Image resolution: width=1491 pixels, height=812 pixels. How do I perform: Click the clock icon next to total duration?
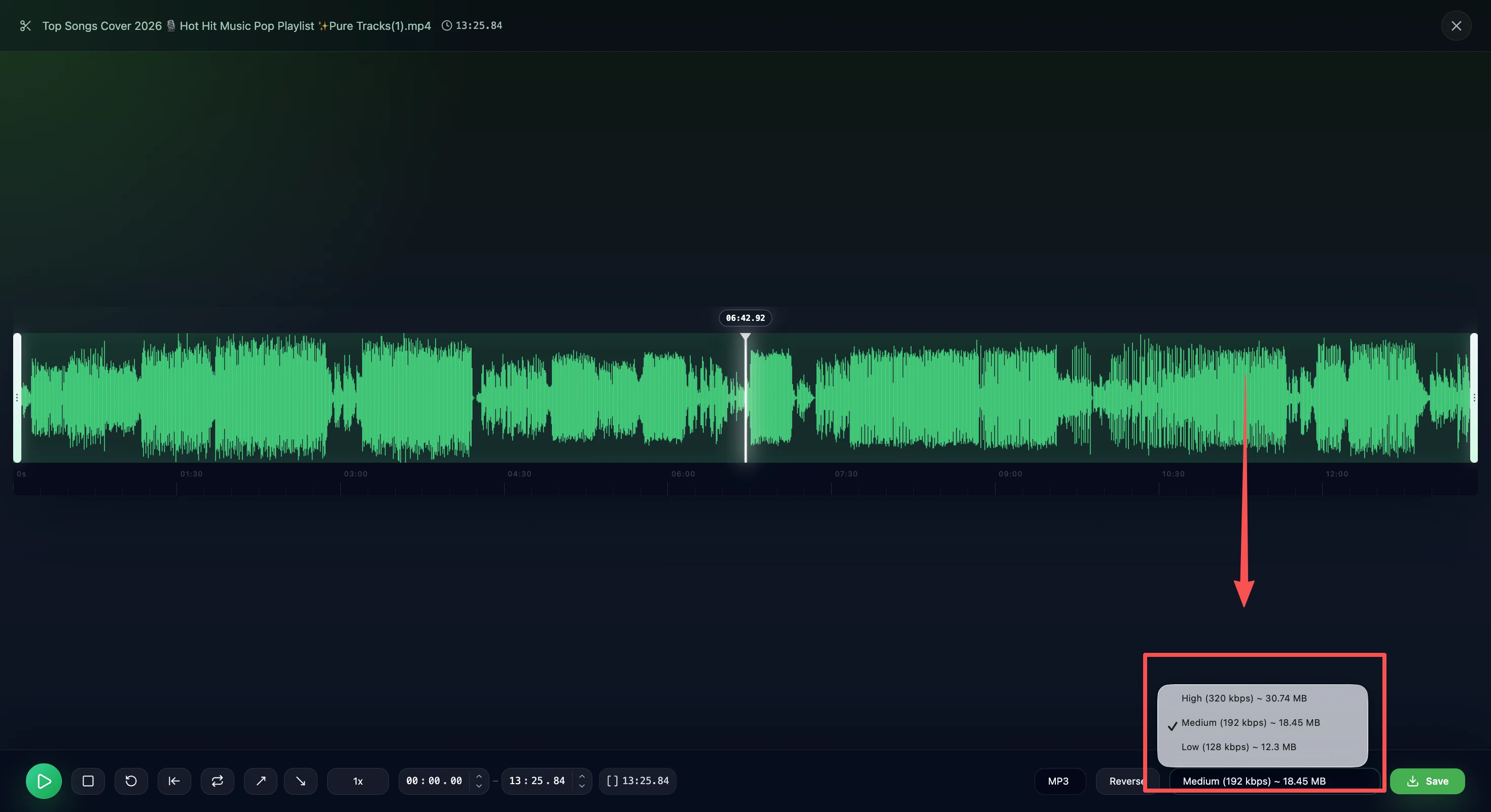[x=447, y=25]
